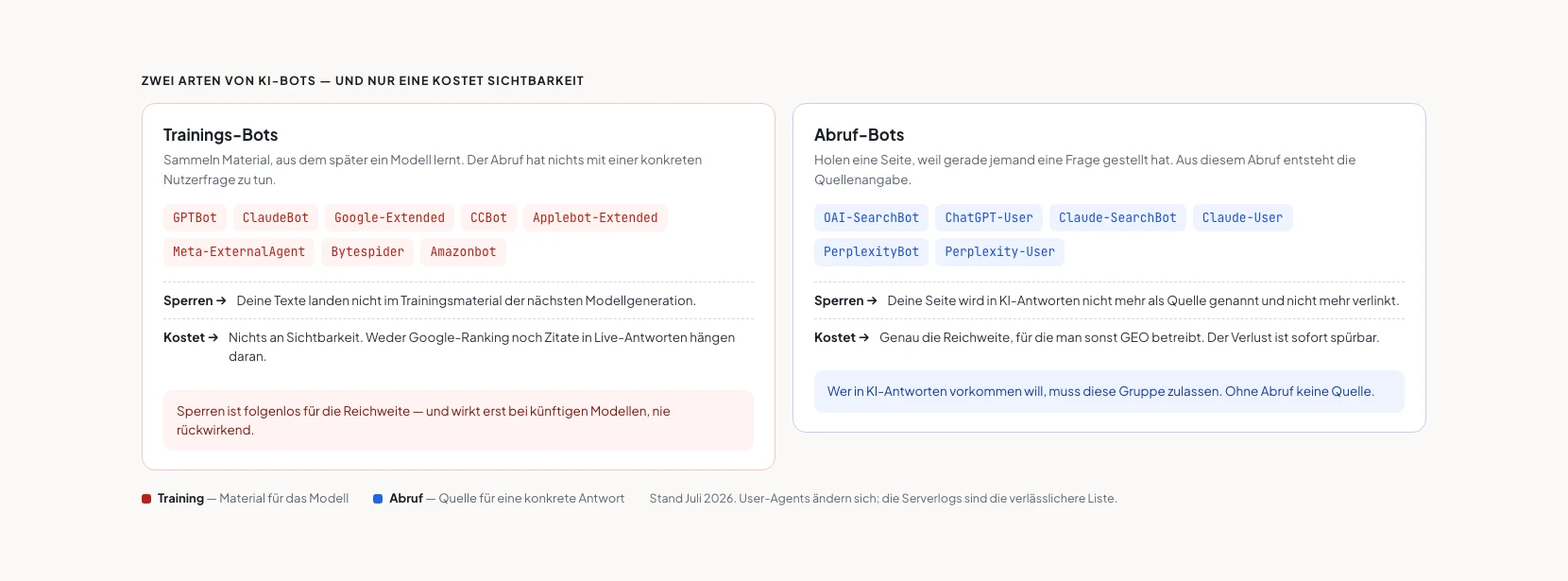Click the Abruf-Bots card heading
This screenshot has width=1568, height=581.
[859, 135]
